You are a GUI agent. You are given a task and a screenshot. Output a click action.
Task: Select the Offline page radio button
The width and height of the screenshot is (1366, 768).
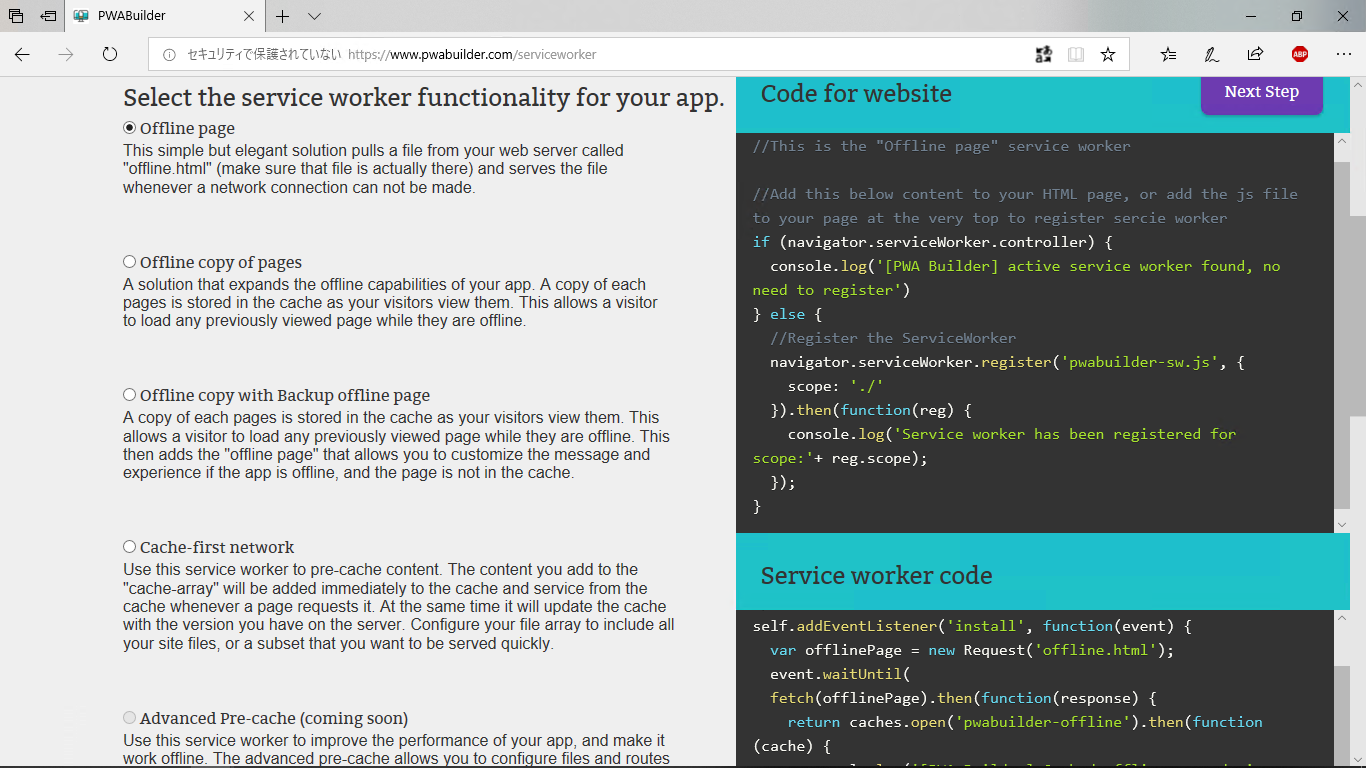point(129,128)
